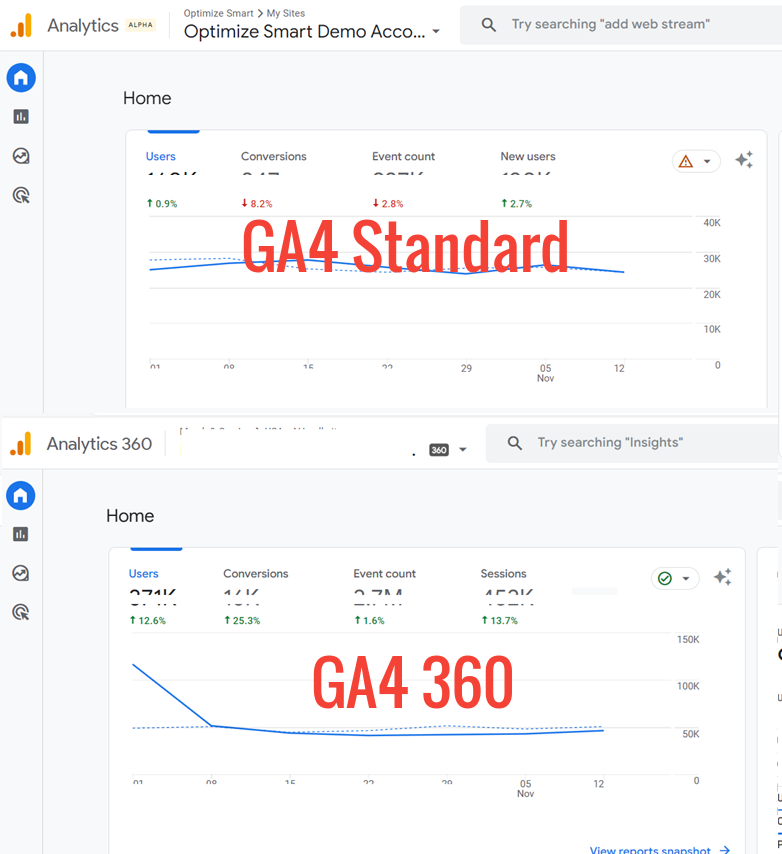Select Users metric tab in GA4 Standard card
Image resolution: width=782 pixels, height=854 pixels.
click(161, 156)
